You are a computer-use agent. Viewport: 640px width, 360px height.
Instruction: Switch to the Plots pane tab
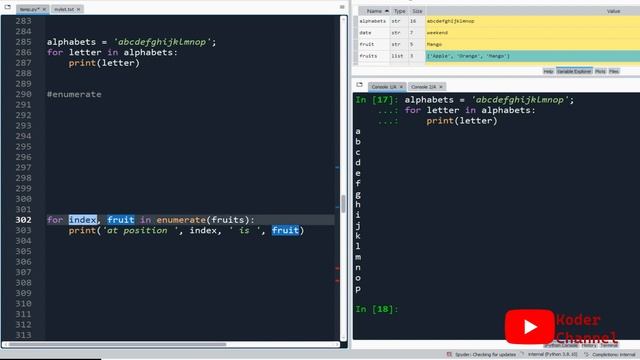pyautogui.click(x=600, y=71)
